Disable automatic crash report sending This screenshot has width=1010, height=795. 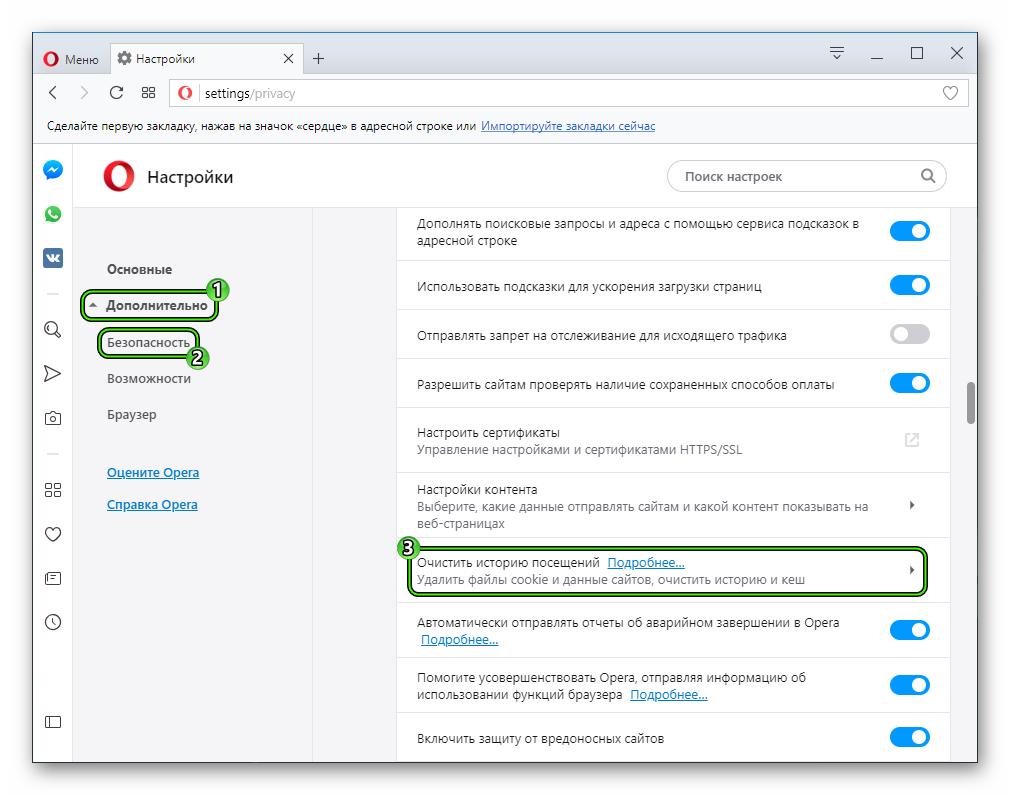pos(910,629)
